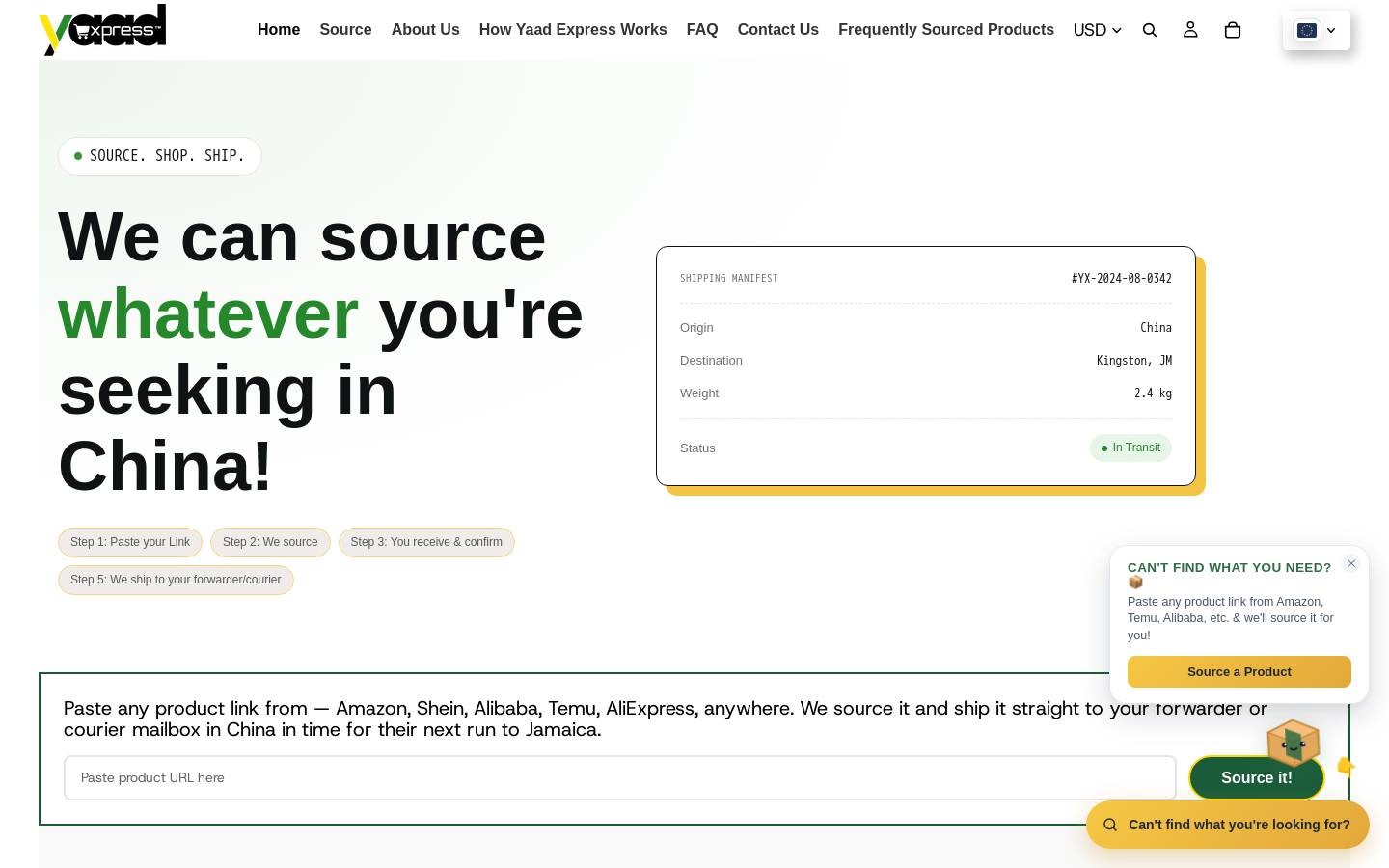The image size is (1389, 868).
Task: Select Step 3: You receive & confirm pill
Action: tap(426, 542)
